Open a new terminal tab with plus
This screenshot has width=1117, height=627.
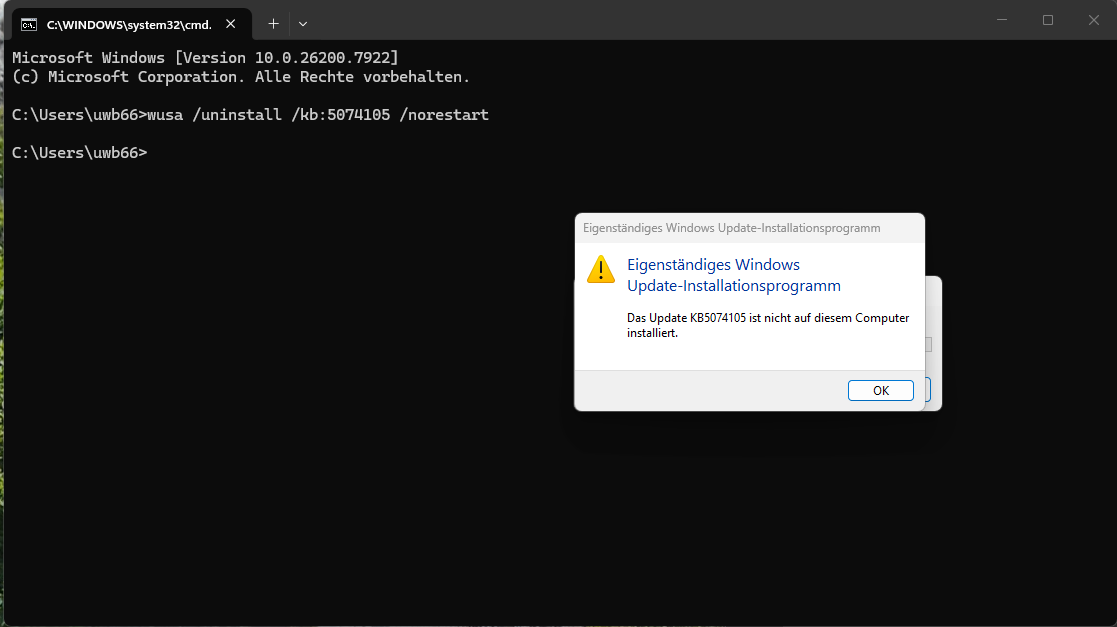coord(273,23)
